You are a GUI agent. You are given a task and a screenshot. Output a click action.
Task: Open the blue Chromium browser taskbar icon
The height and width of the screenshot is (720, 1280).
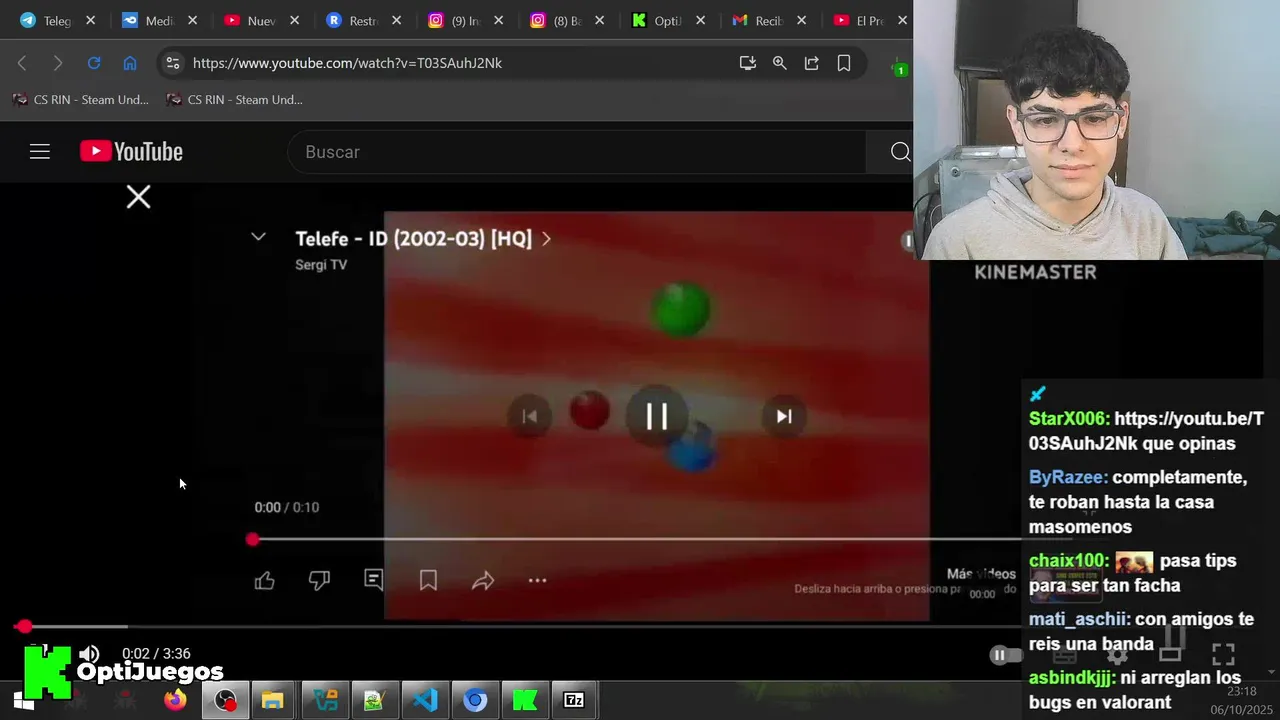point(475,700)
